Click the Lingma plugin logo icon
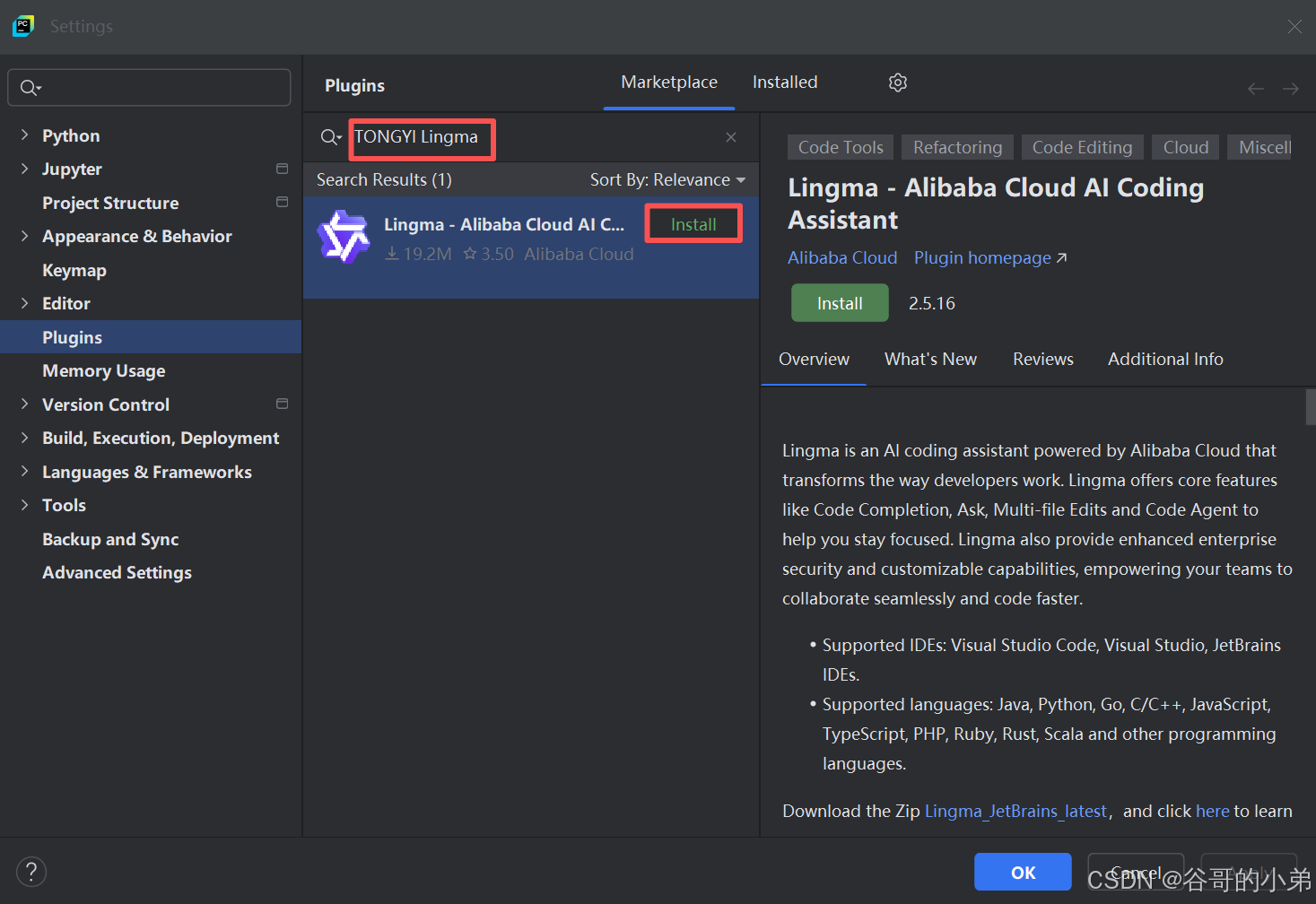The image size is (1316, 904). (344, 237)
